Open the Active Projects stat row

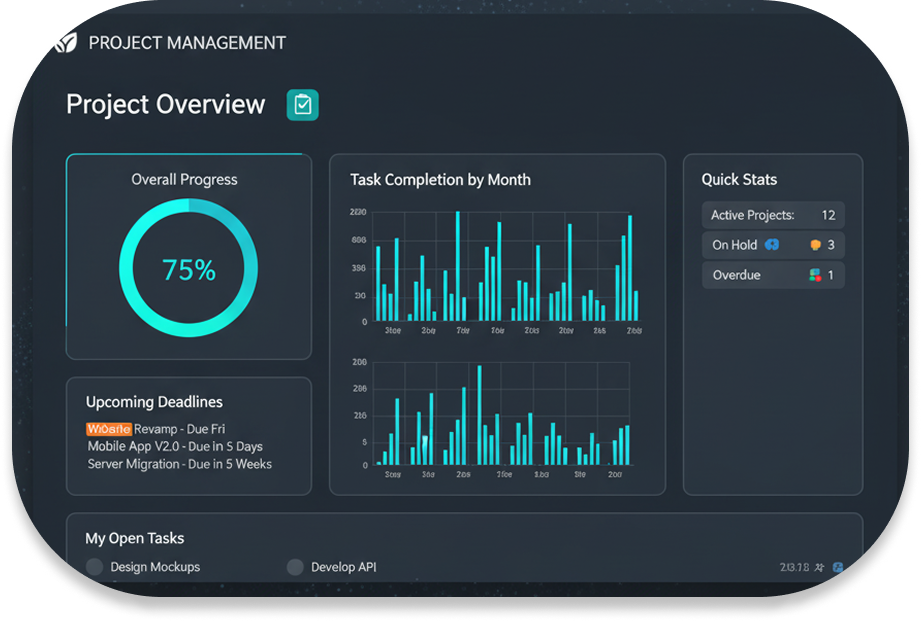pos(772,215)
